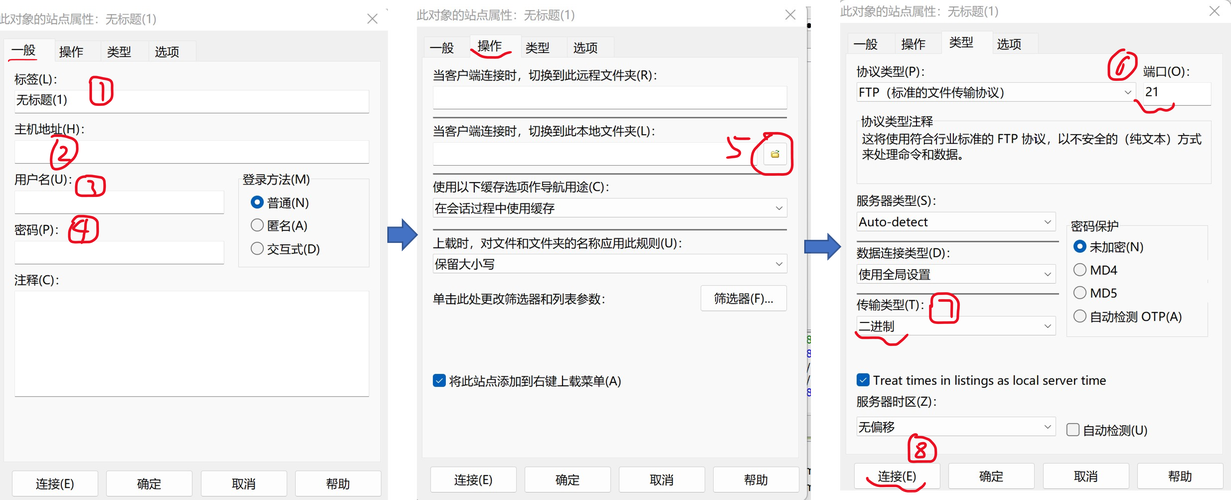
Task: Click 帮助 button in middle dialog
Action: pos(756,479)
